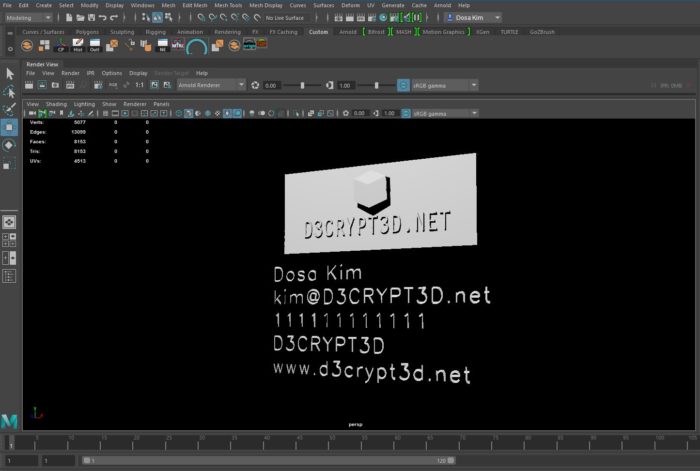
Task: Select the arrow Select tool
Action: (9, 73)
